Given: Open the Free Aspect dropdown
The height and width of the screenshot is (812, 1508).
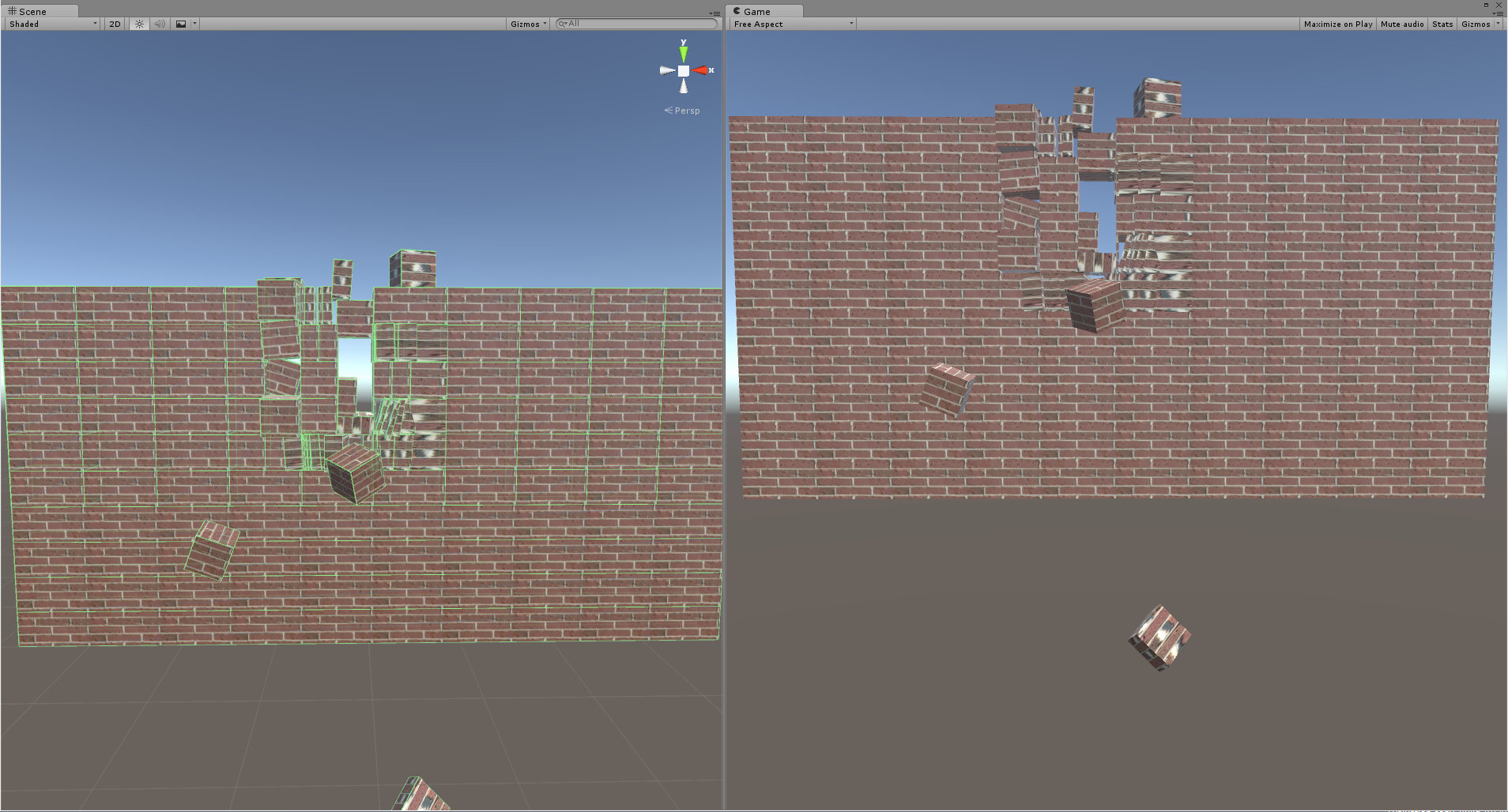Looking at the screenshot, I should pyautogui.click(x=794, y=24).
